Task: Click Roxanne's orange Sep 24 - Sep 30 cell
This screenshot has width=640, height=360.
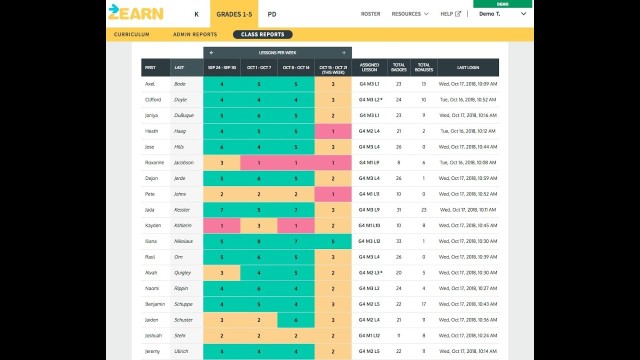Action: pyautogui.click(x=222, y=163)
